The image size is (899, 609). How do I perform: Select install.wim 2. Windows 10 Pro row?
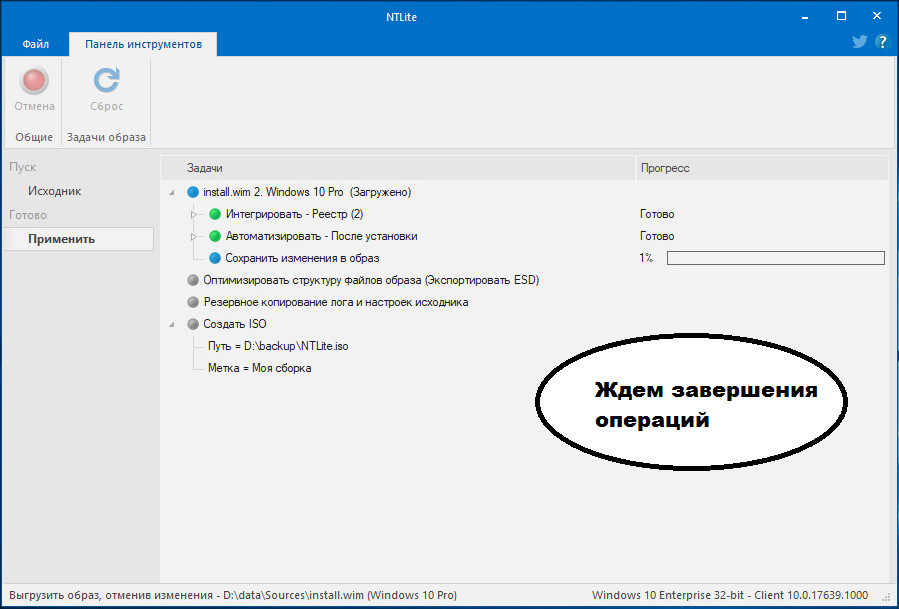[307, 192]
